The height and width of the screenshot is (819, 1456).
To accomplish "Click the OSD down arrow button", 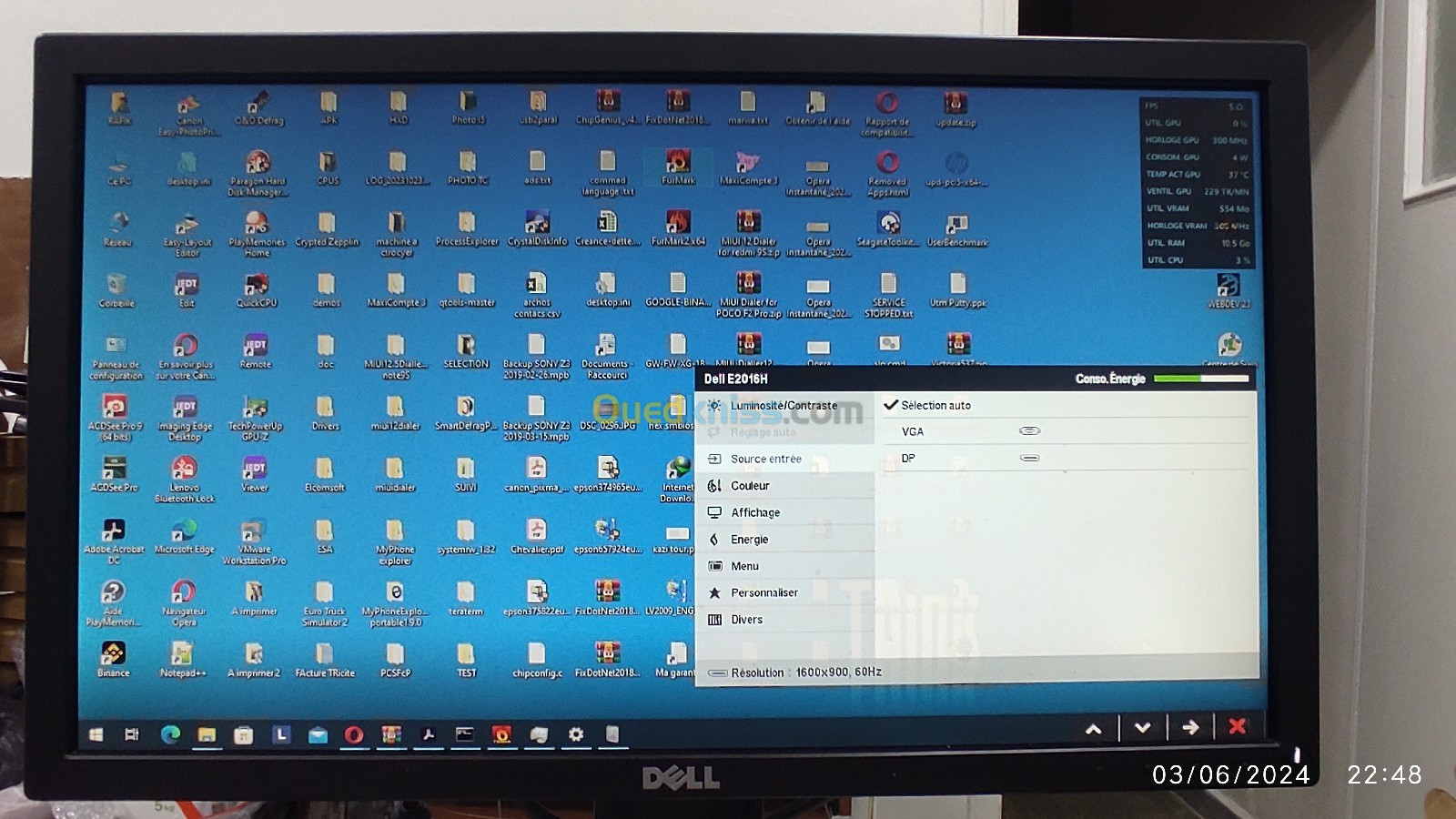I will pos(1142,727).
